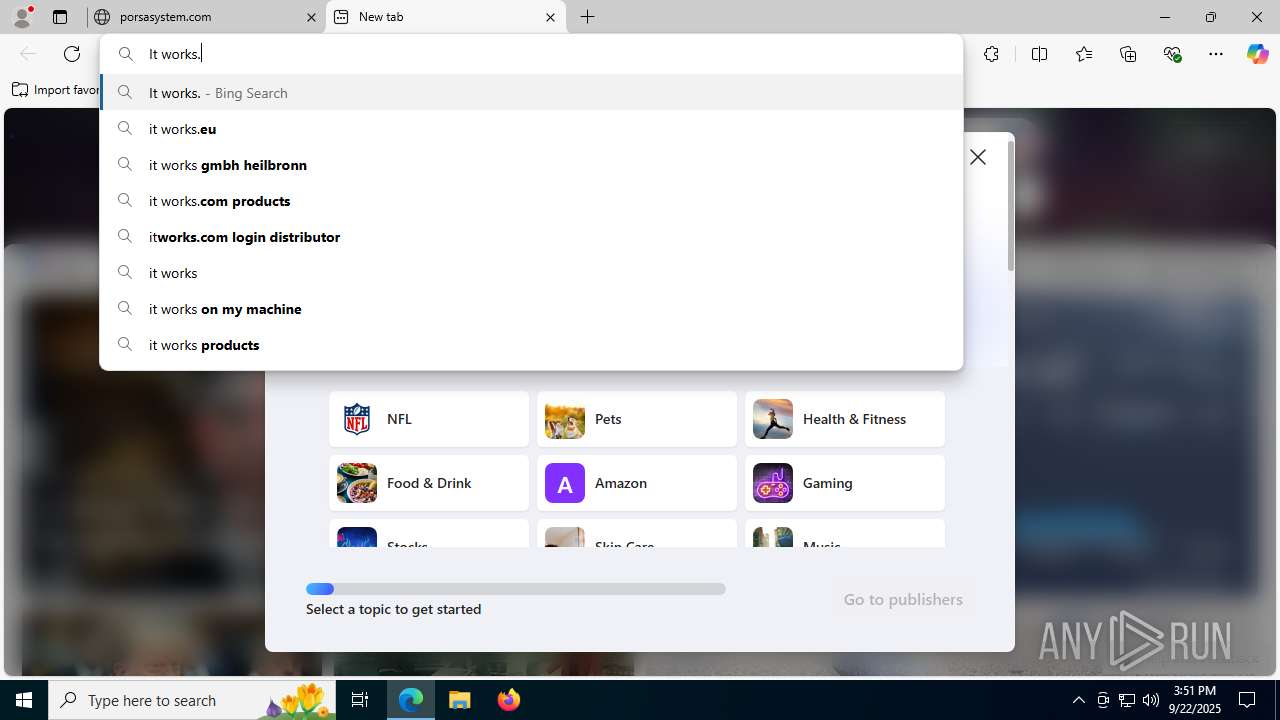Select the Health & Fitness topic
This screenshot has height=720, width=1280.
tap(845, 419)
